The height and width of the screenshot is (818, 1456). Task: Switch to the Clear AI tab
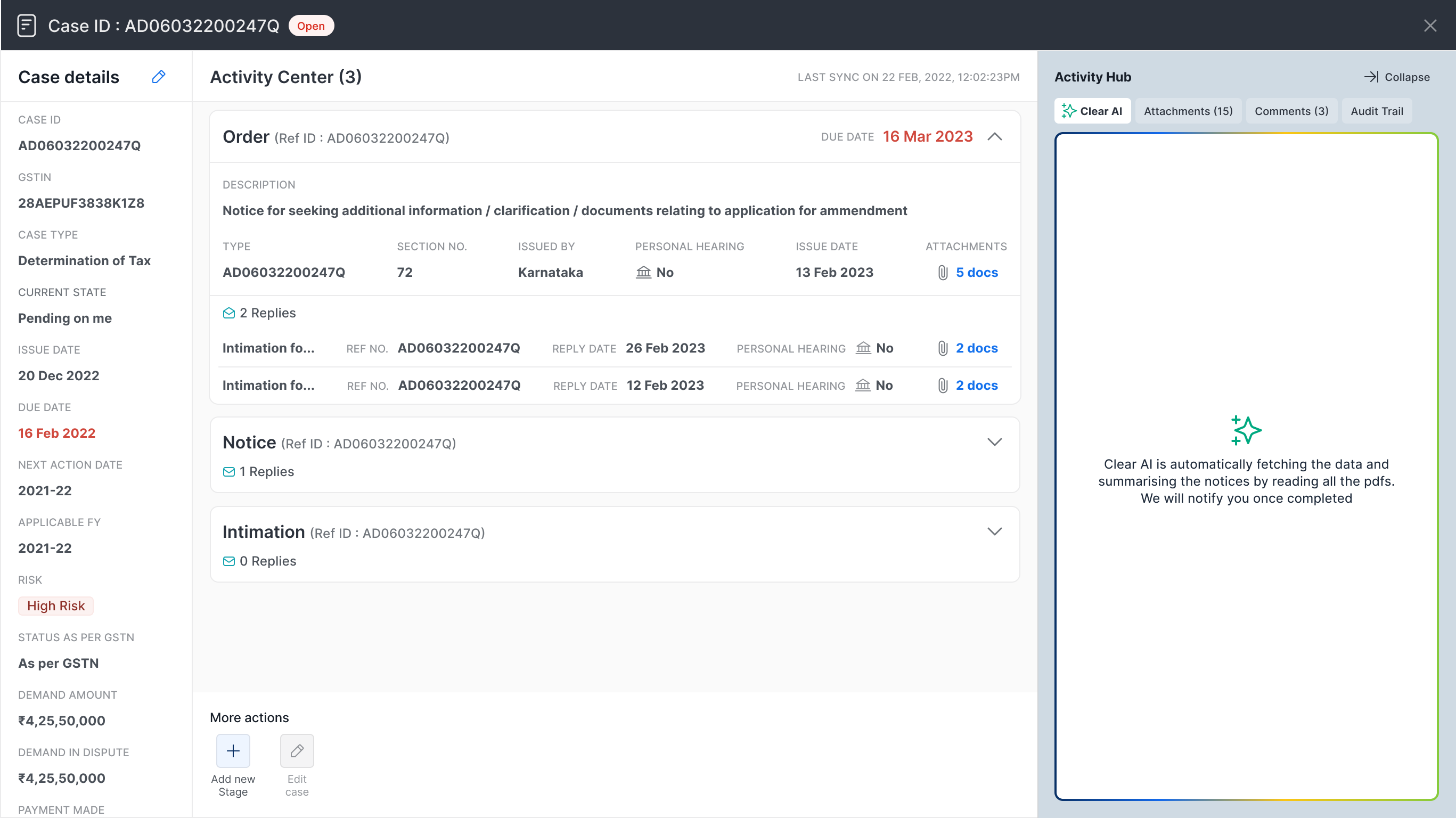click(1092, 111)
